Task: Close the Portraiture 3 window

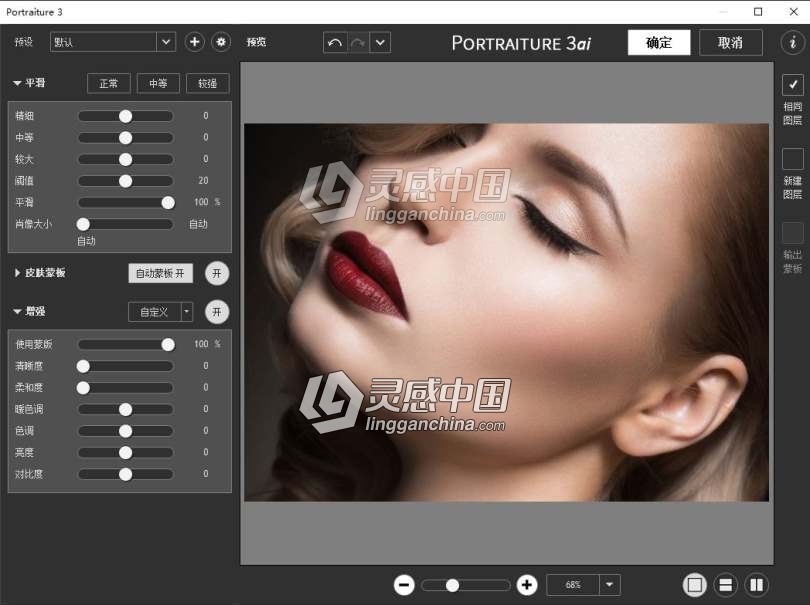Action: (793, 11)
